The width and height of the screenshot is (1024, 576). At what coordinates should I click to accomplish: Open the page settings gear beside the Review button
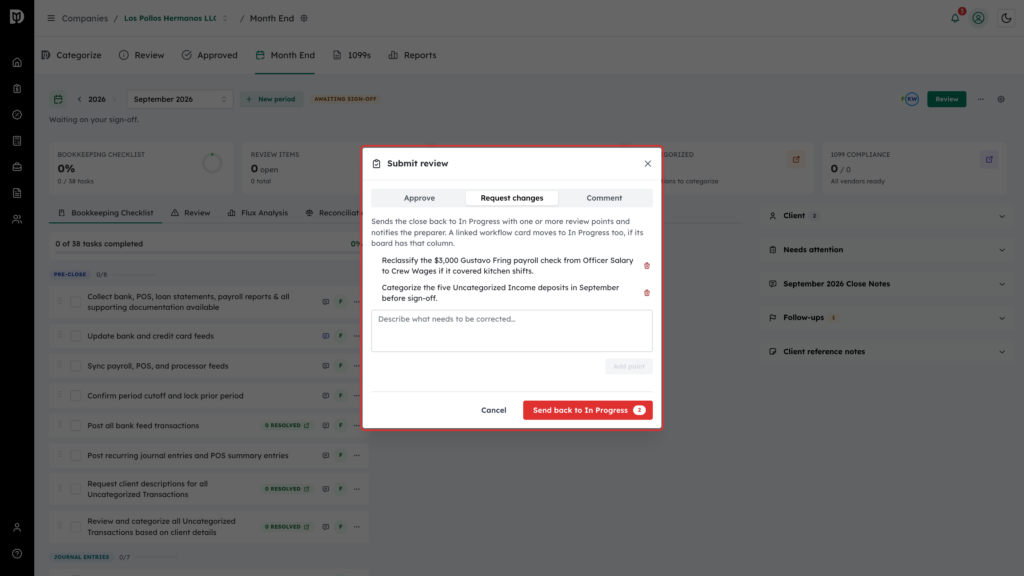(x=1000, y=99)
